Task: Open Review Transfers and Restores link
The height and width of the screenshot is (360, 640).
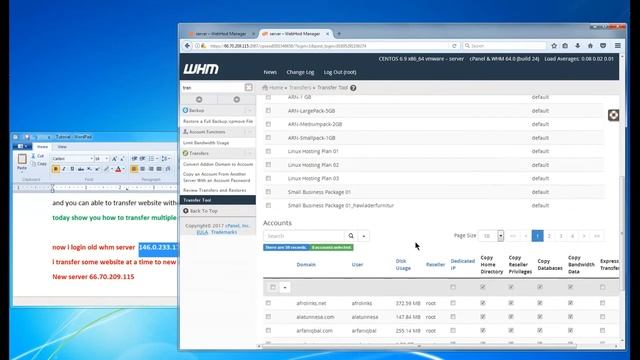Action: (215, 190)
